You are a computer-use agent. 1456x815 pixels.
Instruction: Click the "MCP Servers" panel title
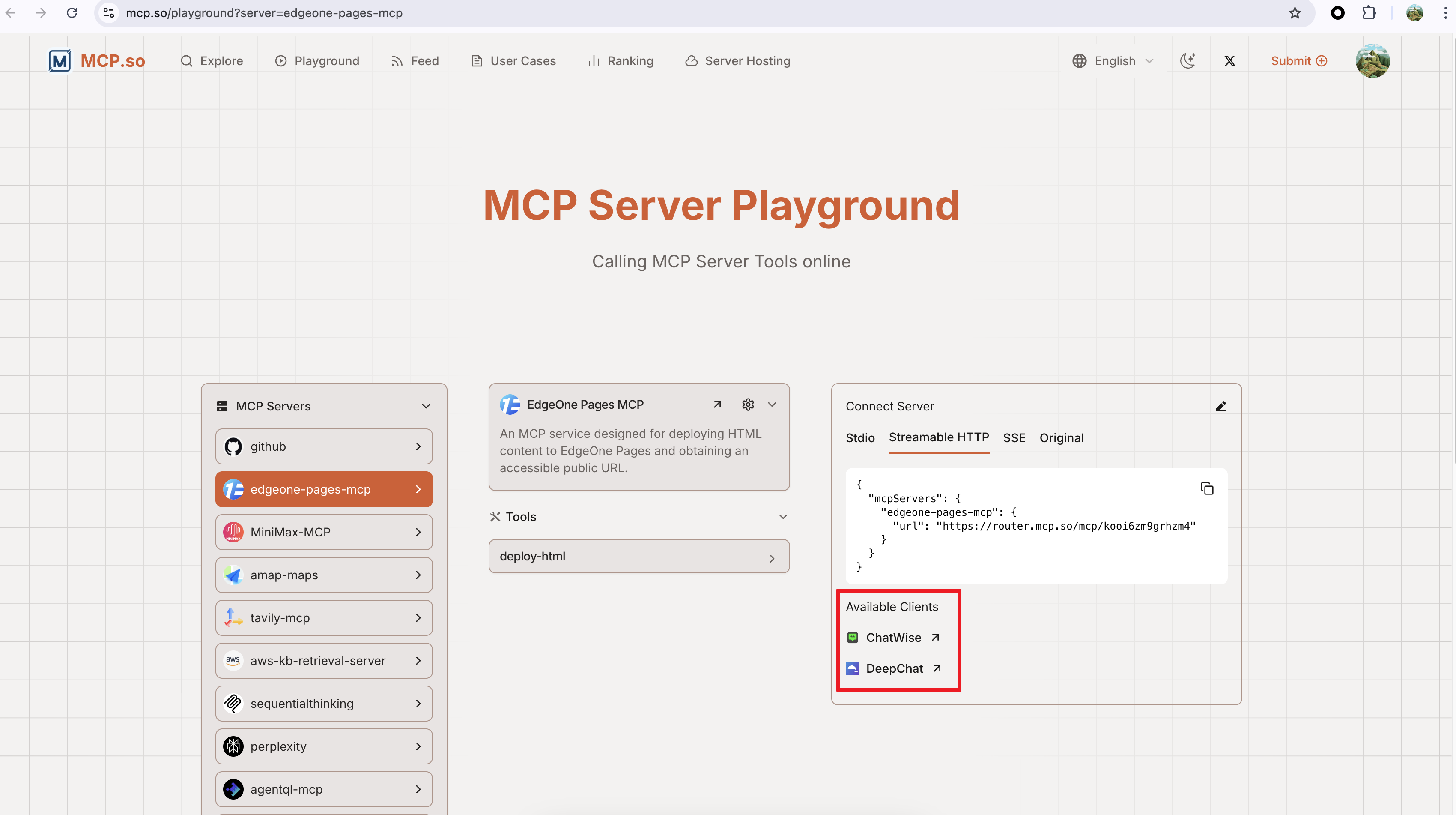pos(273,406)
